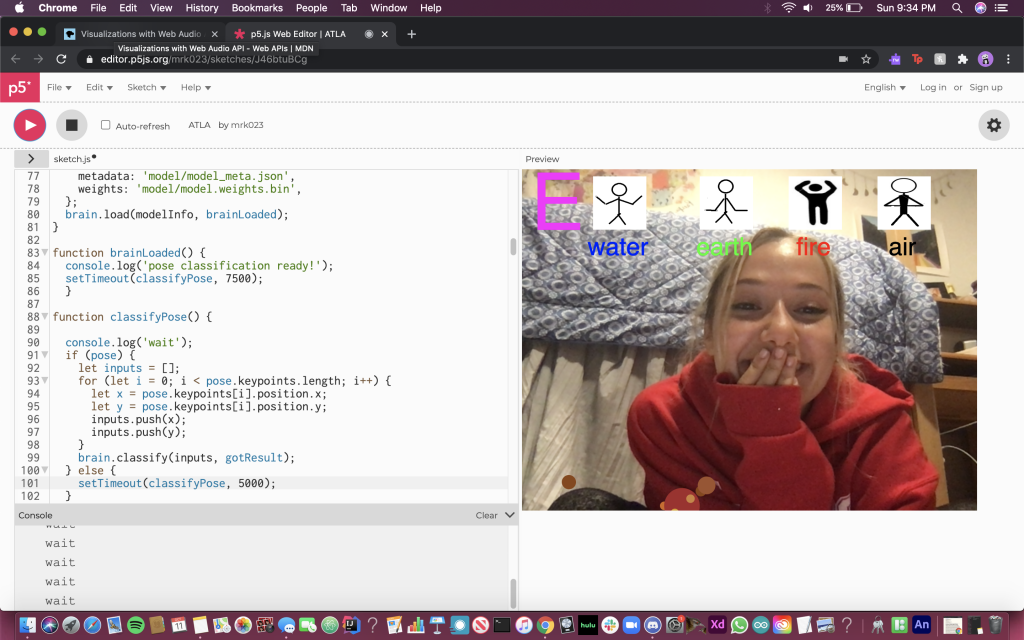Expand the sidebar file list chevron
1024x640 pixels.
[31, 159]
